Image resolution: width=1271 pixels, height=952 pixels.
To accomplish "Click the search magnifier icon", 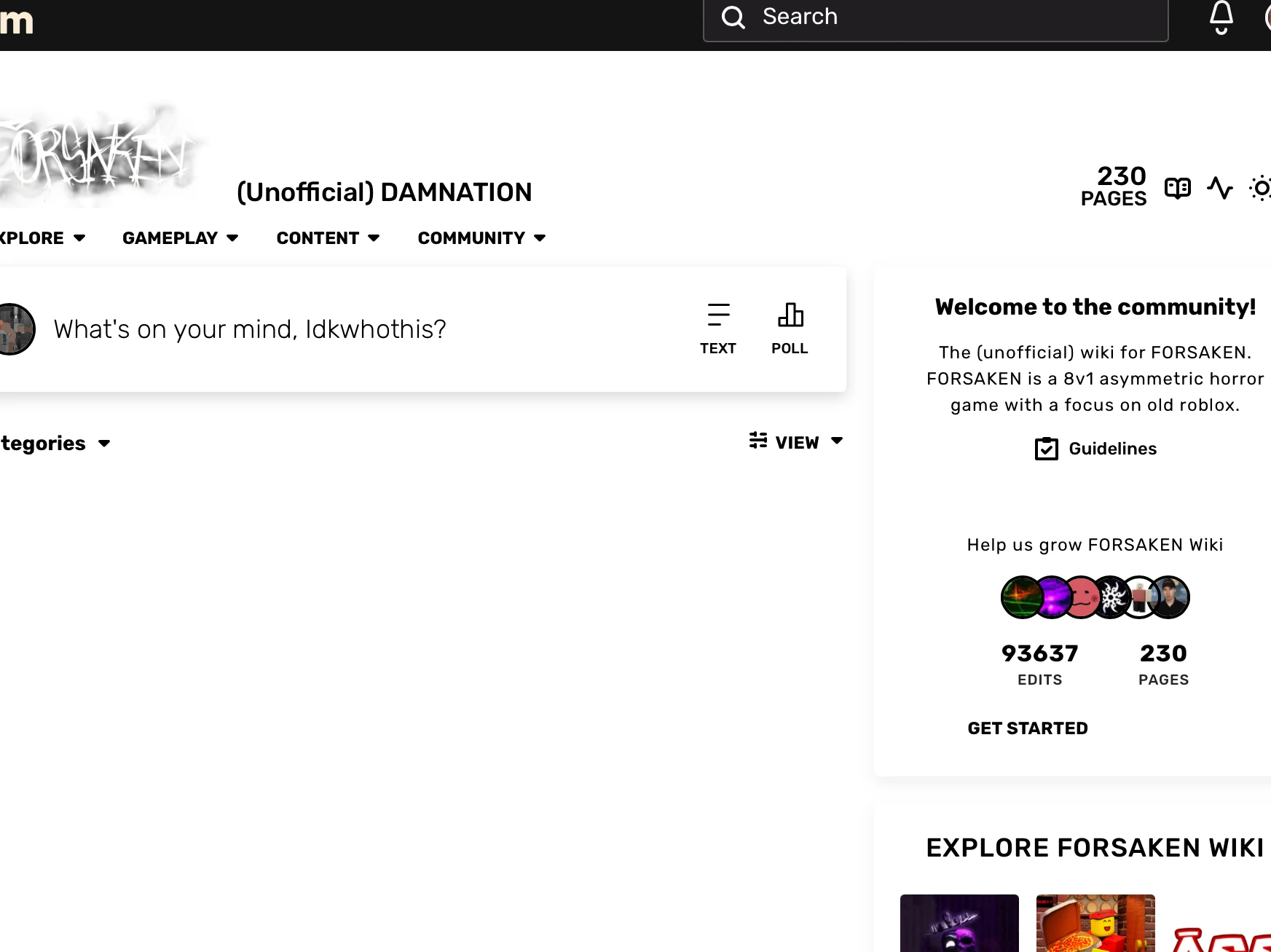I will 733,17.
